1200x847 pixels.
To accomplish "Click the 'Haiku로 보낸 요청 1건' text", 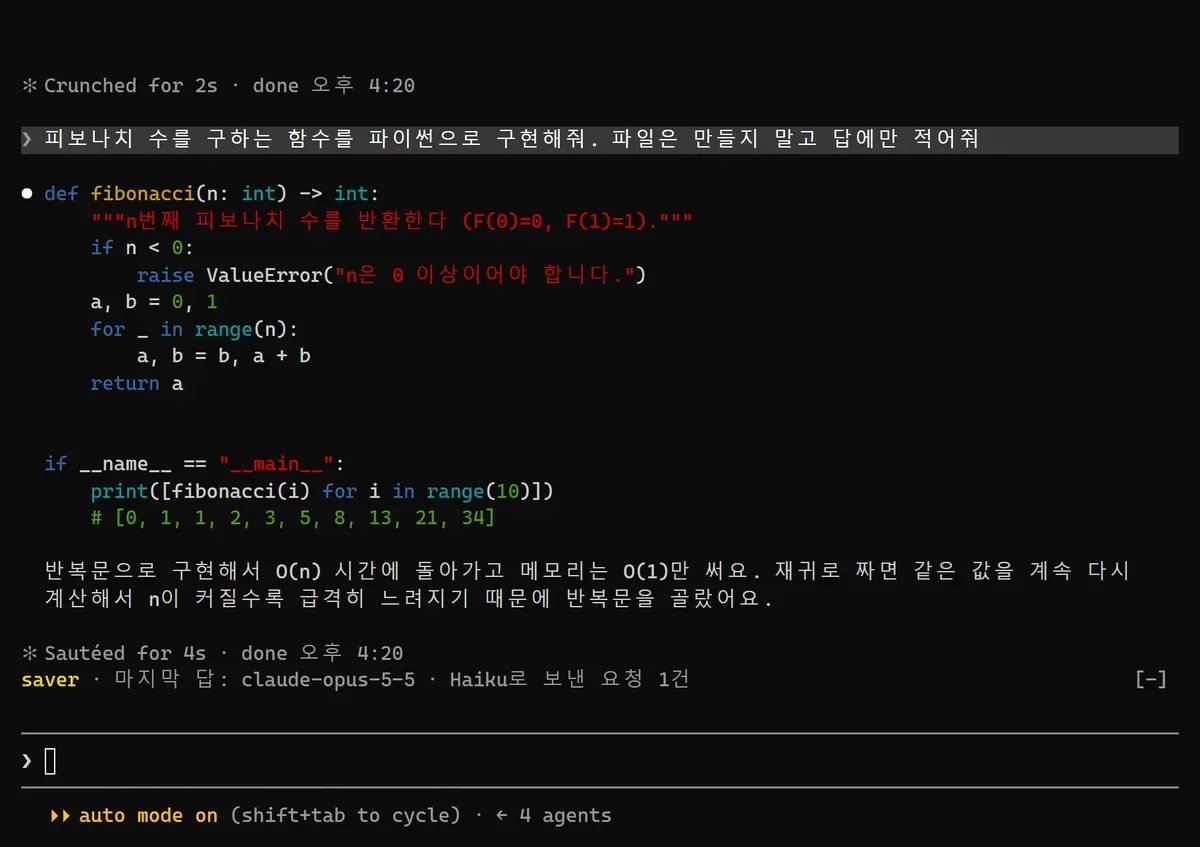I will (x=569, y=680).
